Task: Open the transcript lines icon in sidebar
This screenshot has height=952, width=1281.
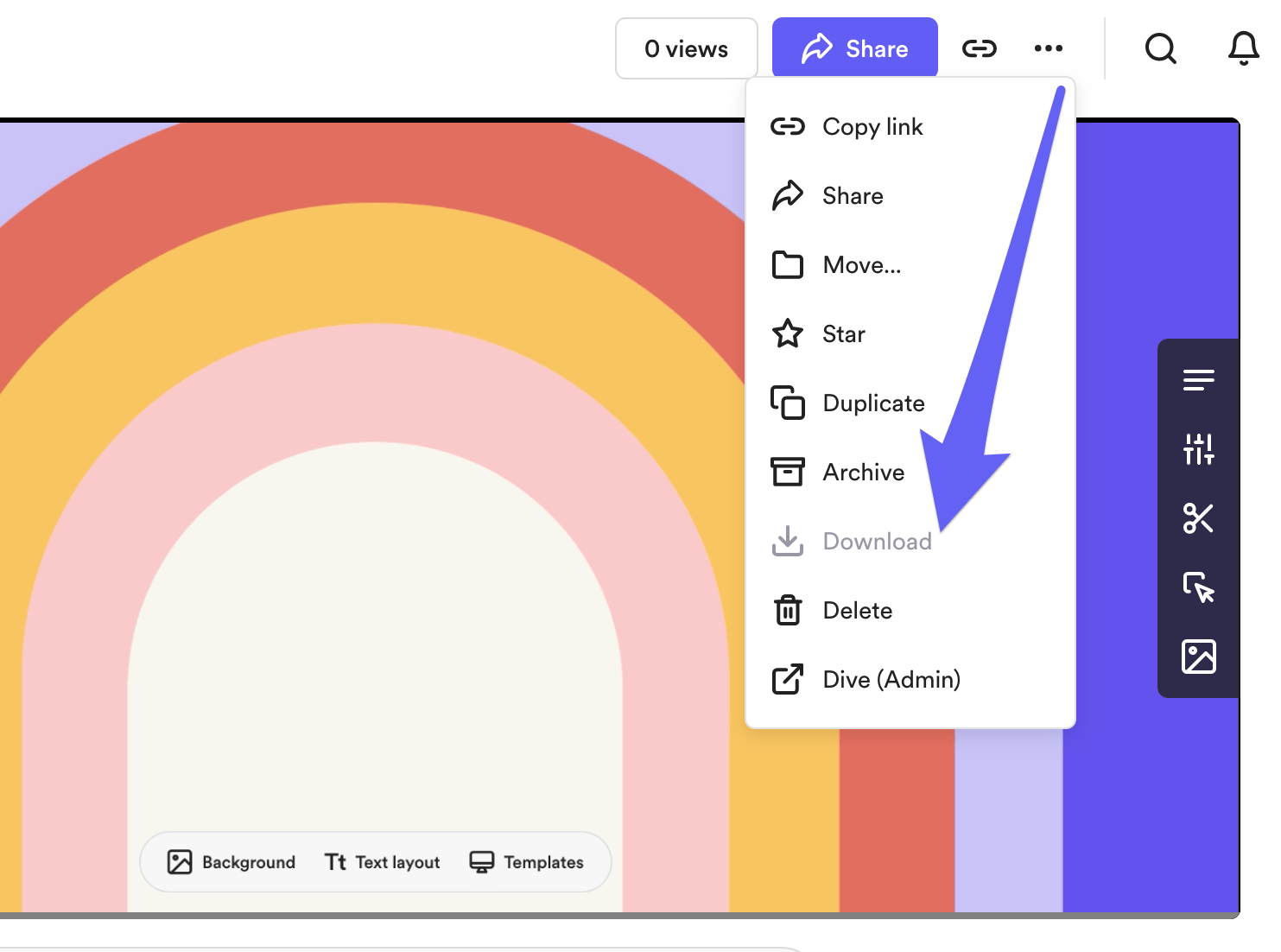Action: coord(1198,380)
